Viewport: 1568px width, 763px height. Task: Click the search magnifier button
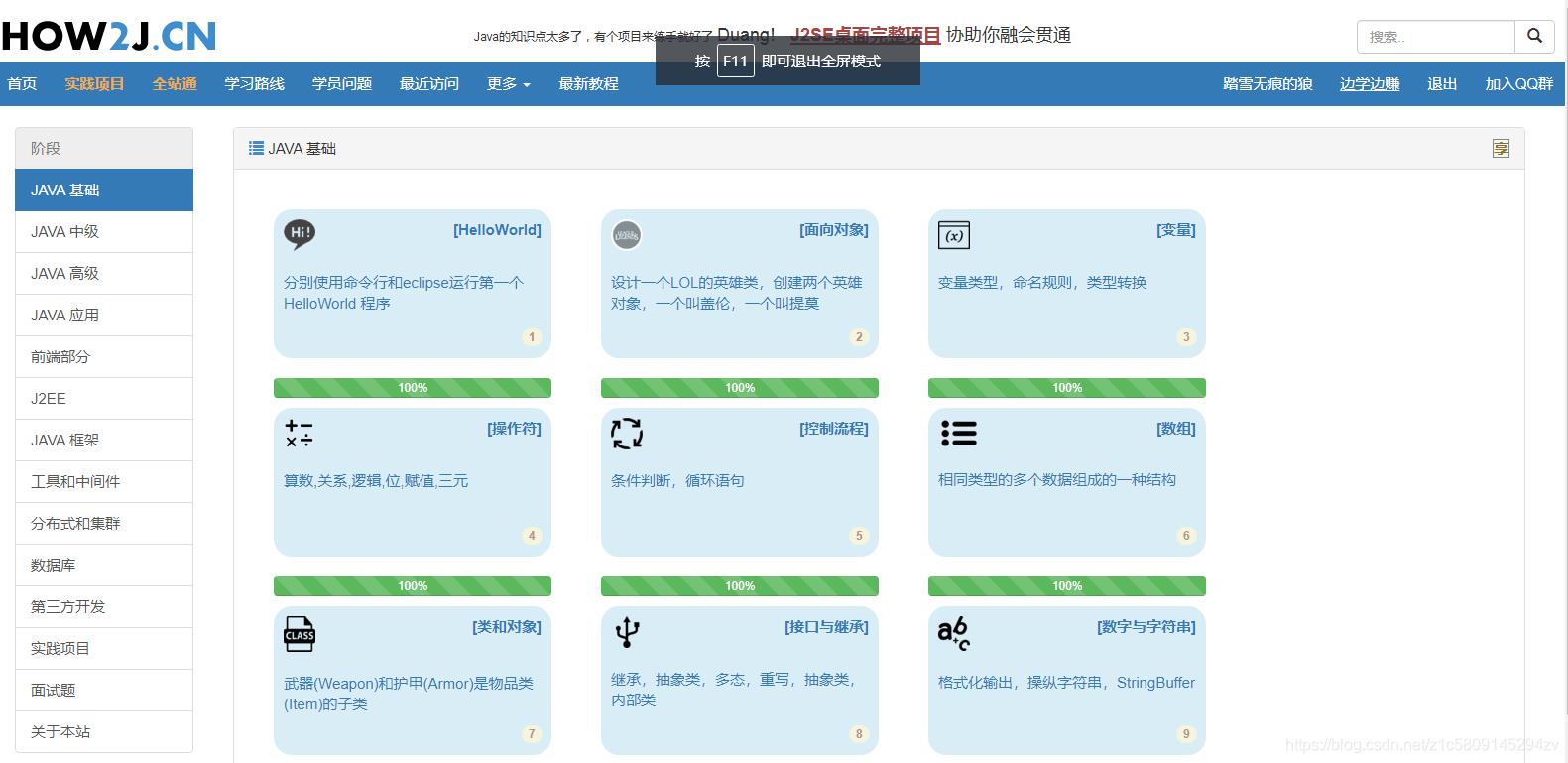coord(1534,36)
